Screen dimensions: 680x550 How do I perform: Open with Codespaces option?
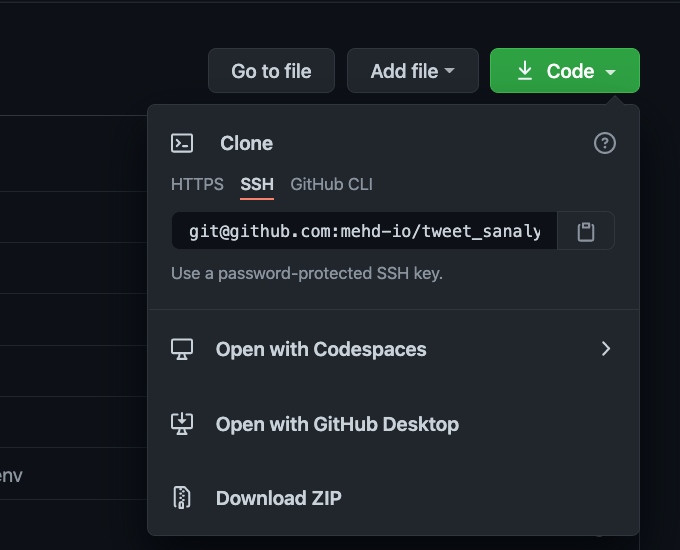(393, 349)
